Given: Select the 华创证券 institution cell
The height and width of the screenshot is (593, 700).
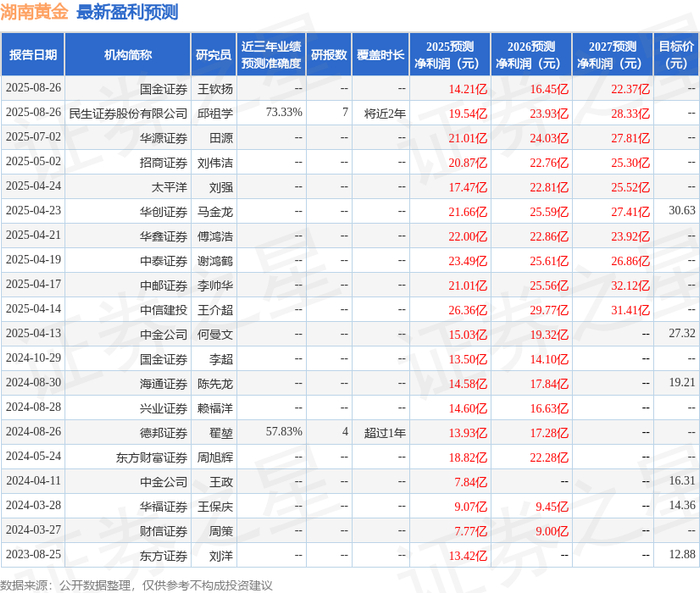Looking at the screenshot, I should click(163, 212).
